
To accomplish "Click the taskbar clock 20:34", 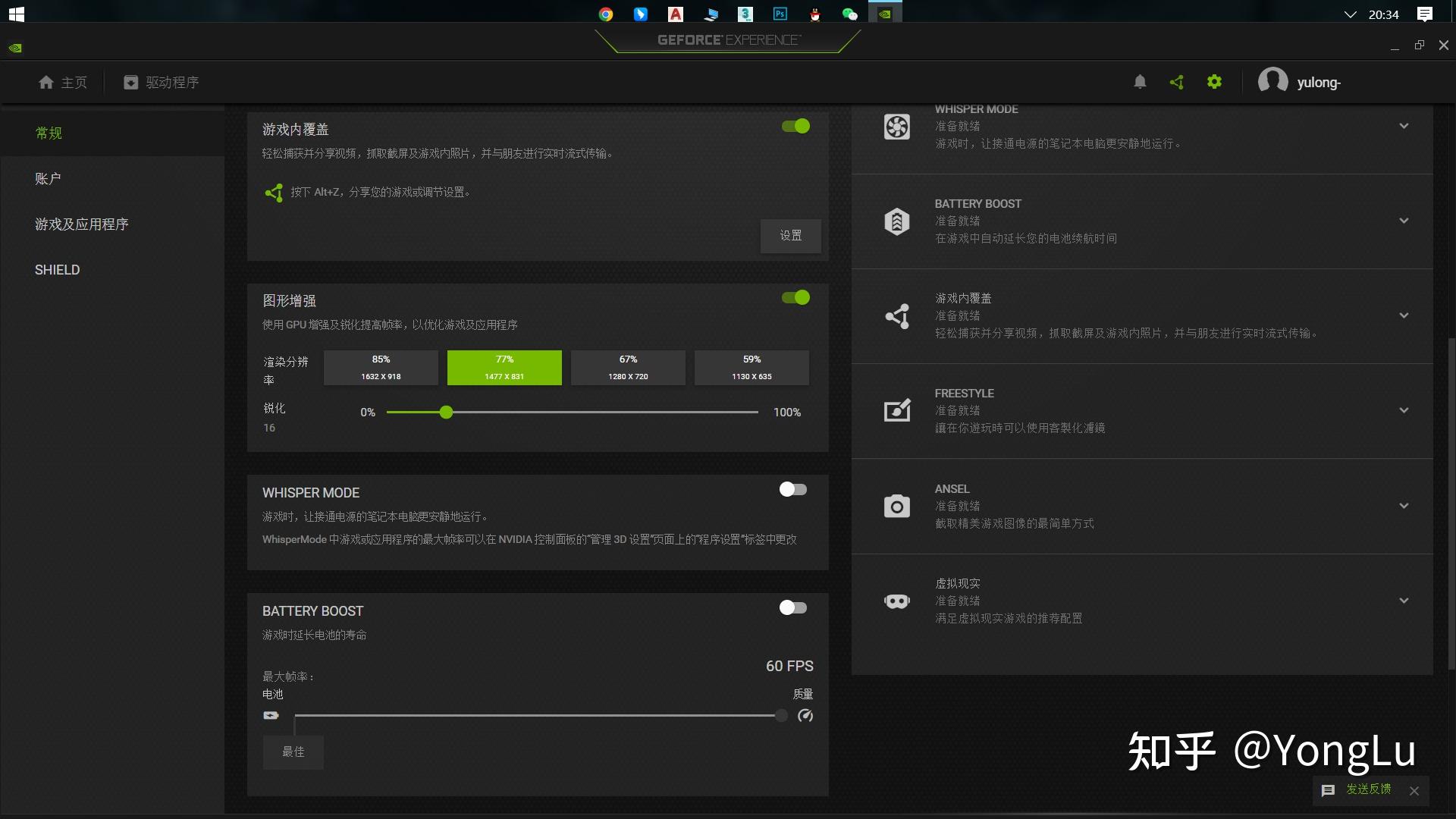I will tap(1383, 14).
